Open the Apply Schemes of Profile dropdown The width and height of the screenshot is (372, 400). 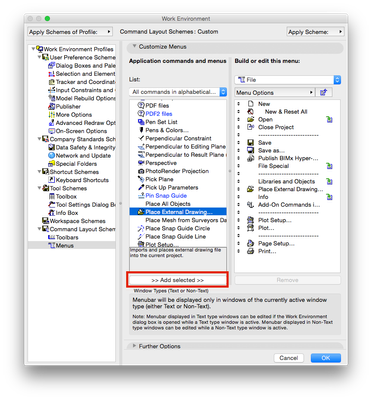click(x=70, y=32)
